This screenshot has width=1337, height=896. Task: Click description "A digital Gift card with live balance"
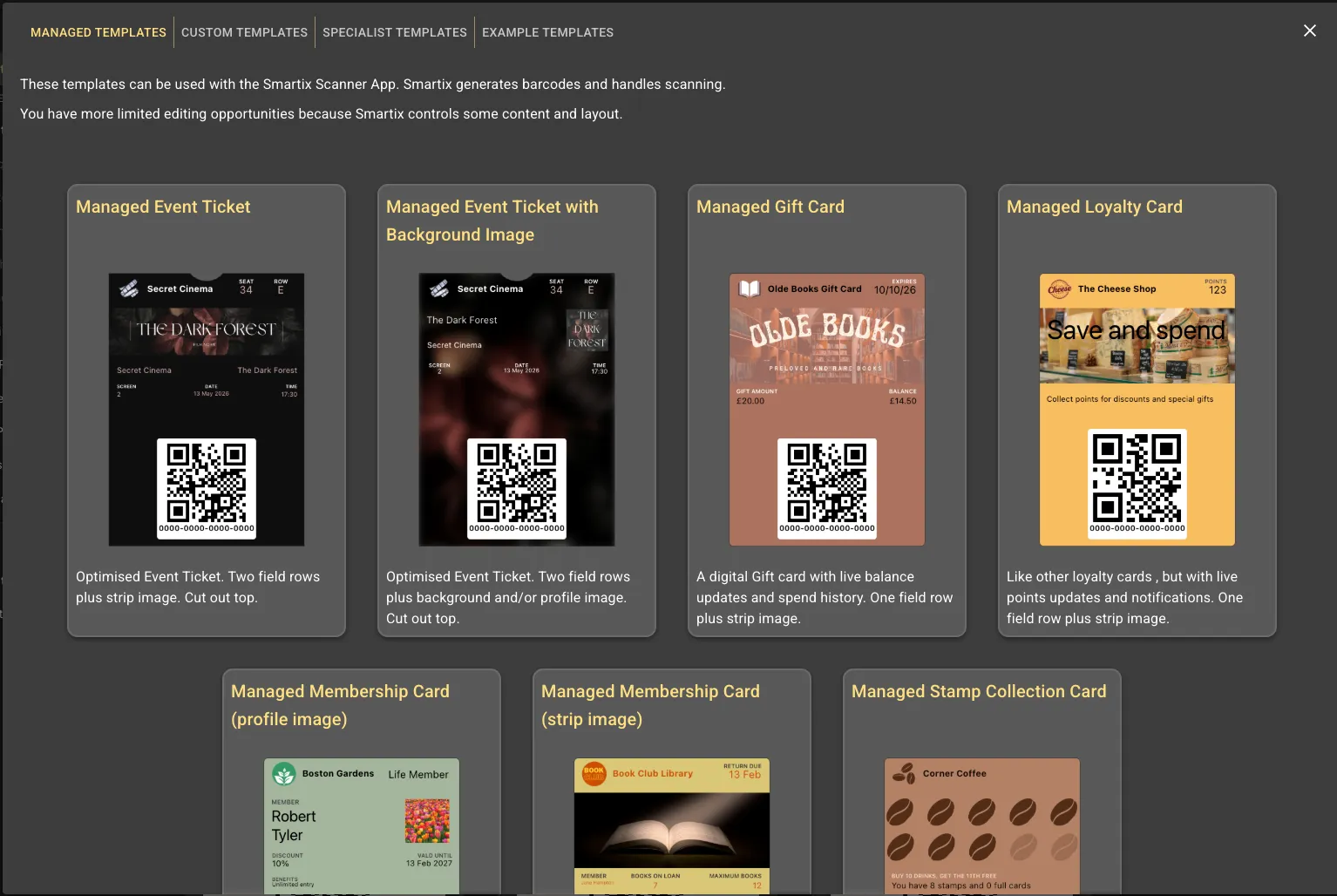825,597
